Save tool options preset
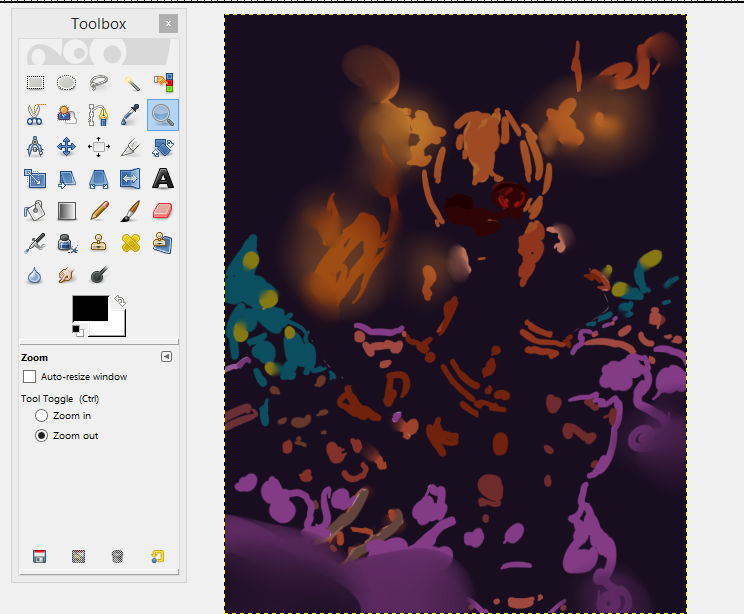Viewport: 744px width, 614px height. pos(39,556)
